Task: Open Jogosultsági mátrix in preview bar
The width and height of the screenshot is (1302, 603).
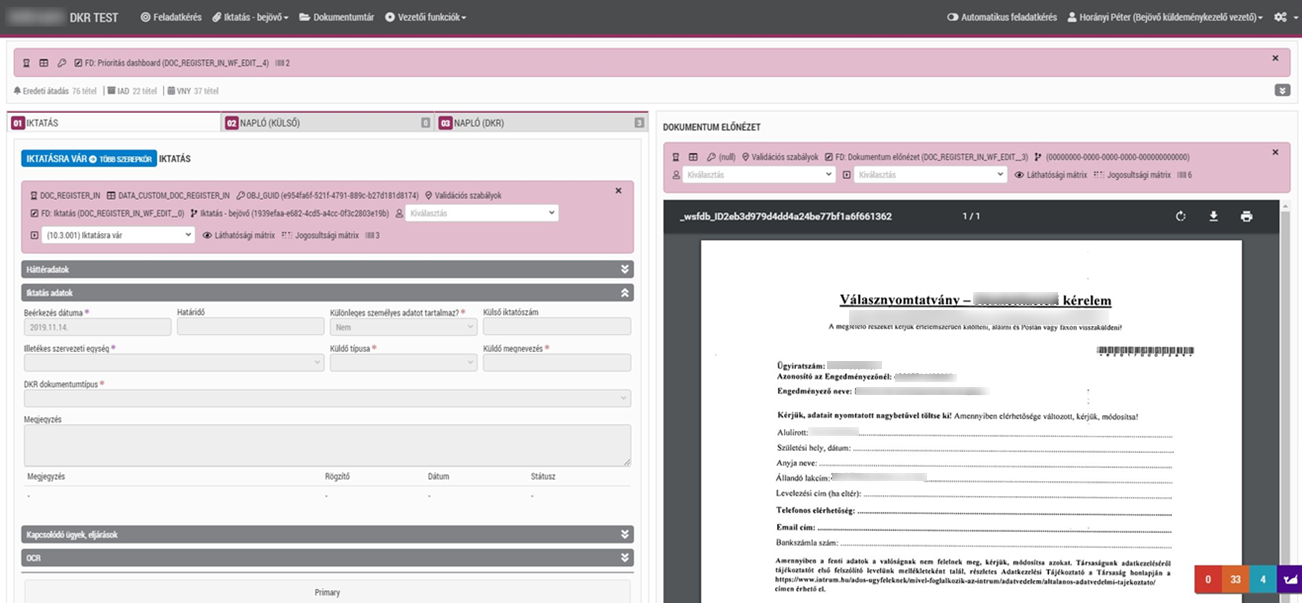Action: pos(1132,174)
